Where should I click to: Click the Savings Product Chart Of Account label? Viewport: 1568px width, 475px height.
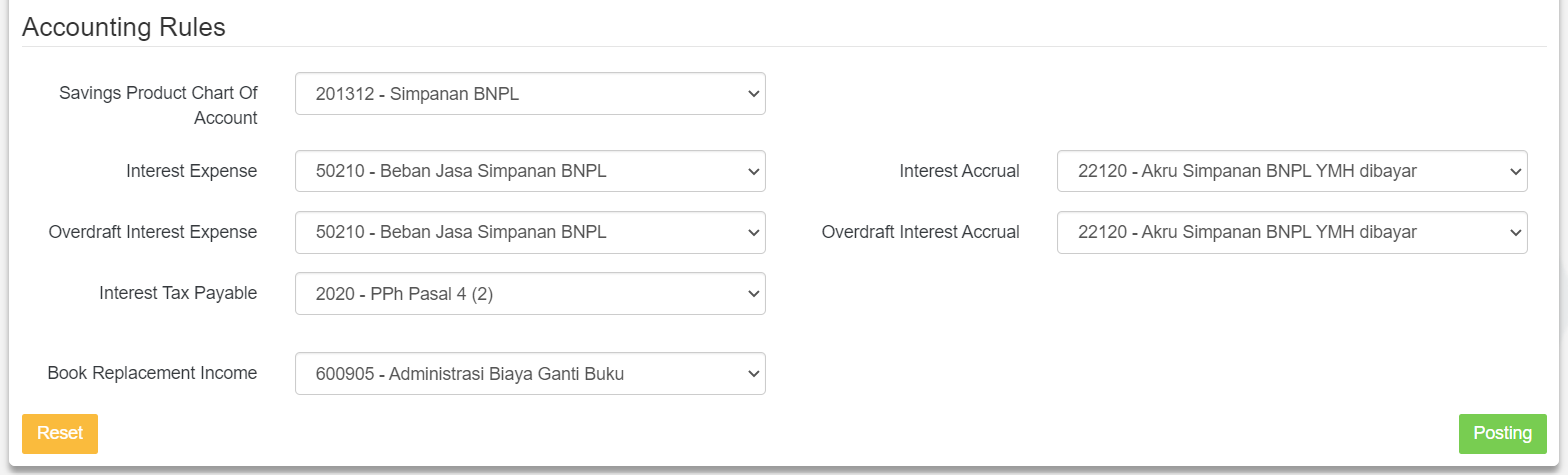(158, 105)
